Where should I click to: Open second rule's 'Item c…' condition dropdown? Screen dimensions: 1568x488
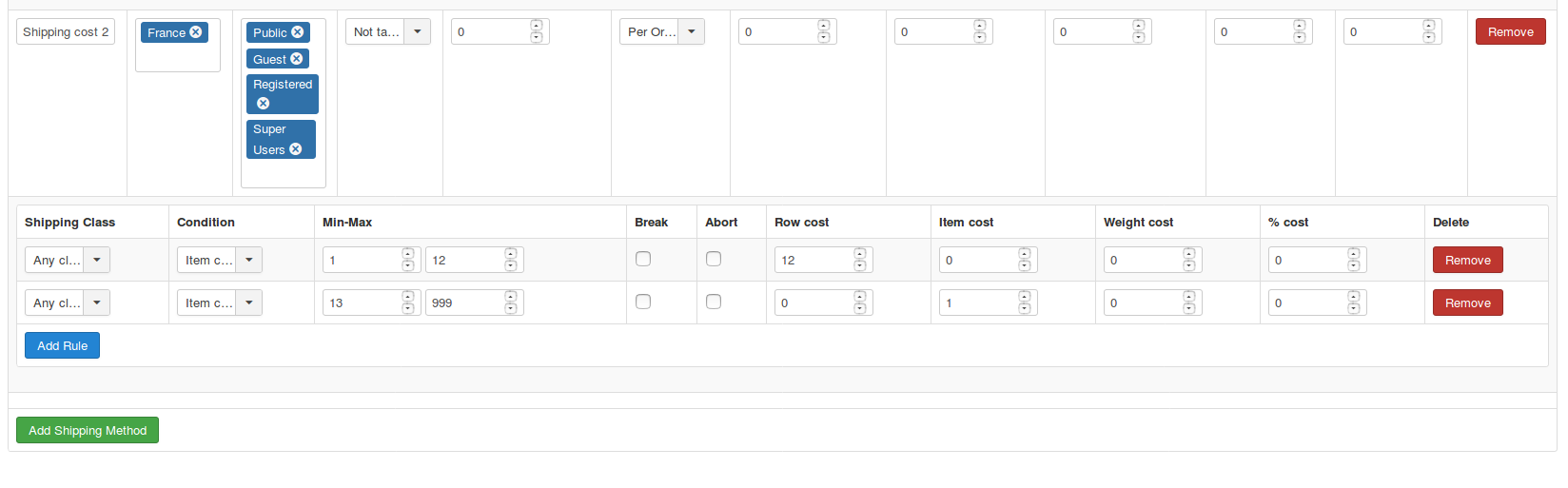click(248, 303)
